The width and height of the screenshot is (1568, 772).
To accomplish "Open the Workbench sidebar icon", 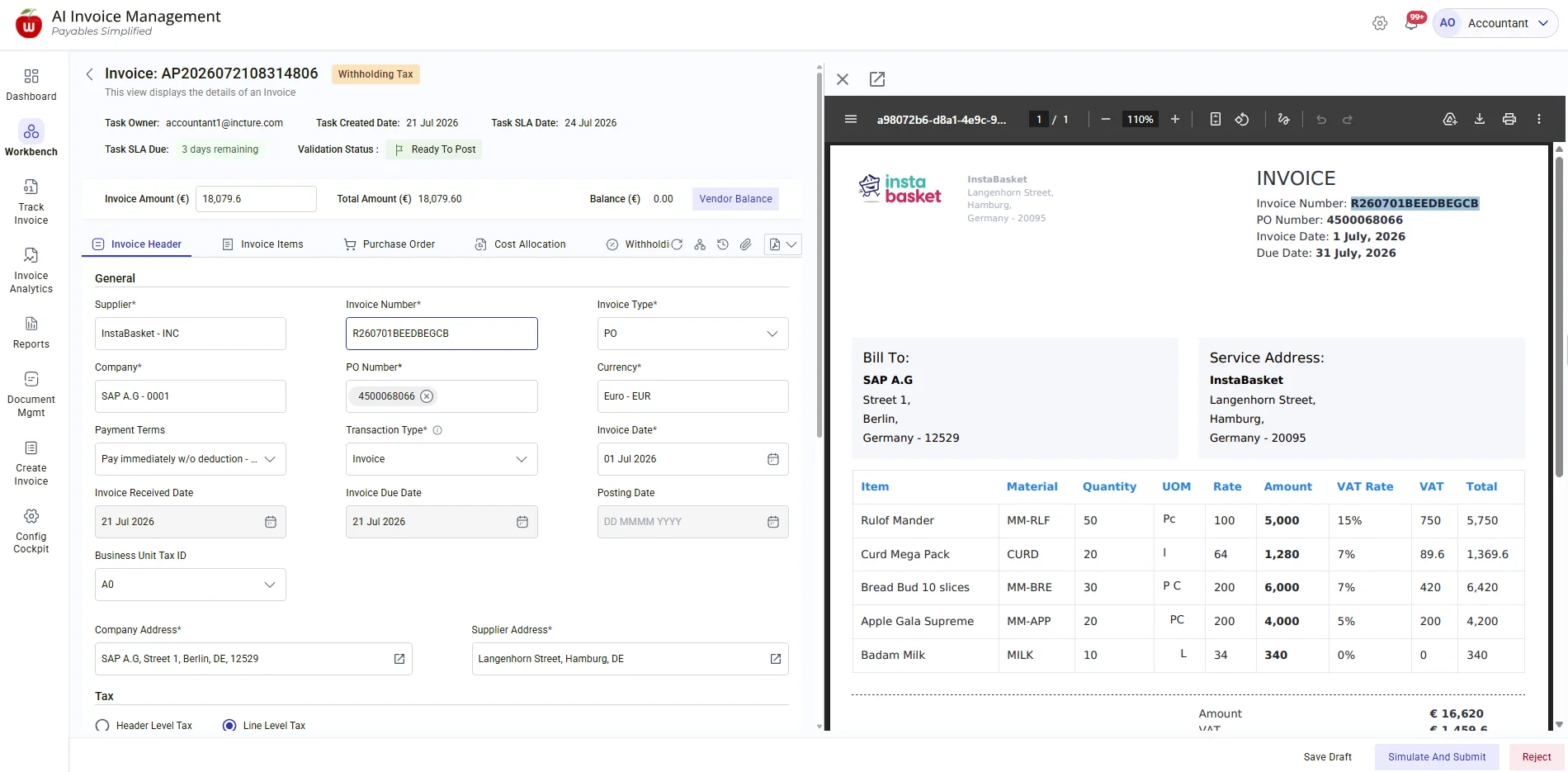I will pos(31,131).
